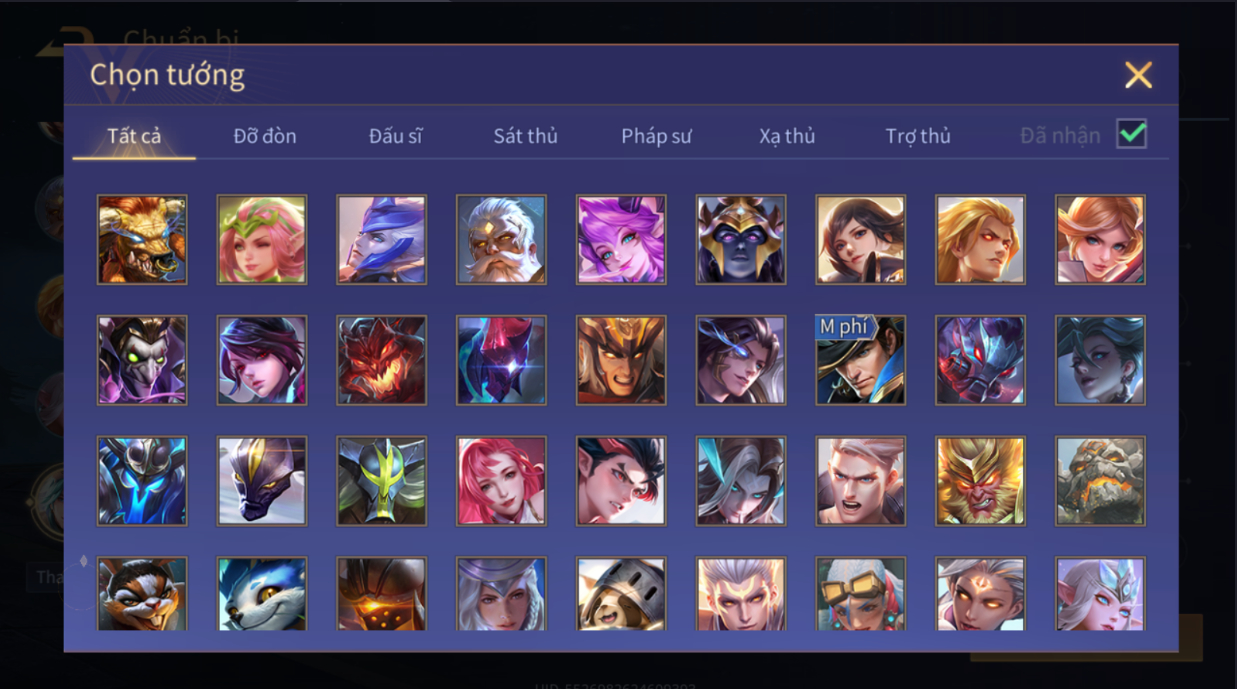Pick the goggles-wearing hero portrait
The image size is (1237, 689).
pos(861,594)
